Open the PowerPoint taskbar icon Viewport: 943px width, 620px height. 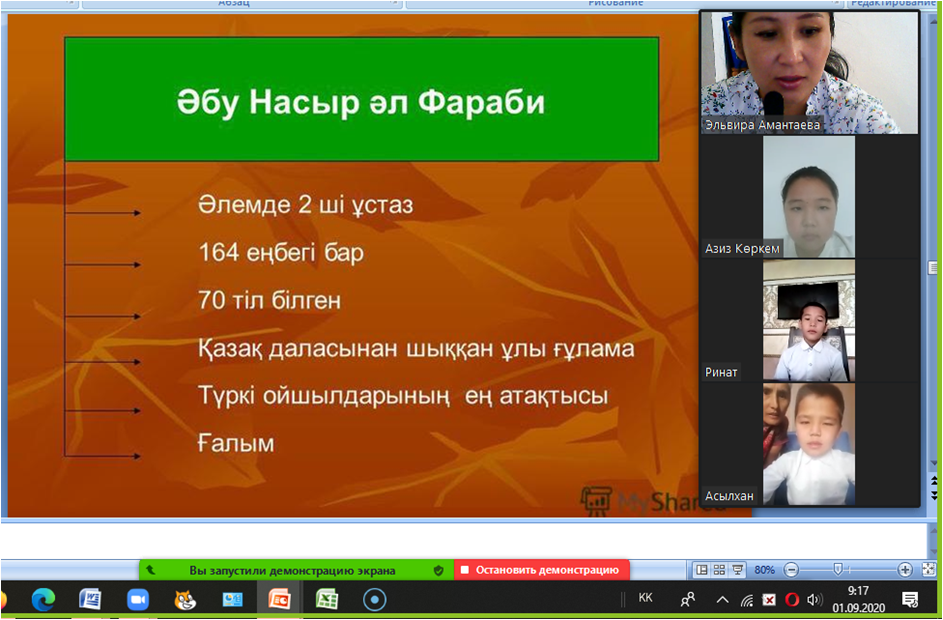(x=279, y=599)
